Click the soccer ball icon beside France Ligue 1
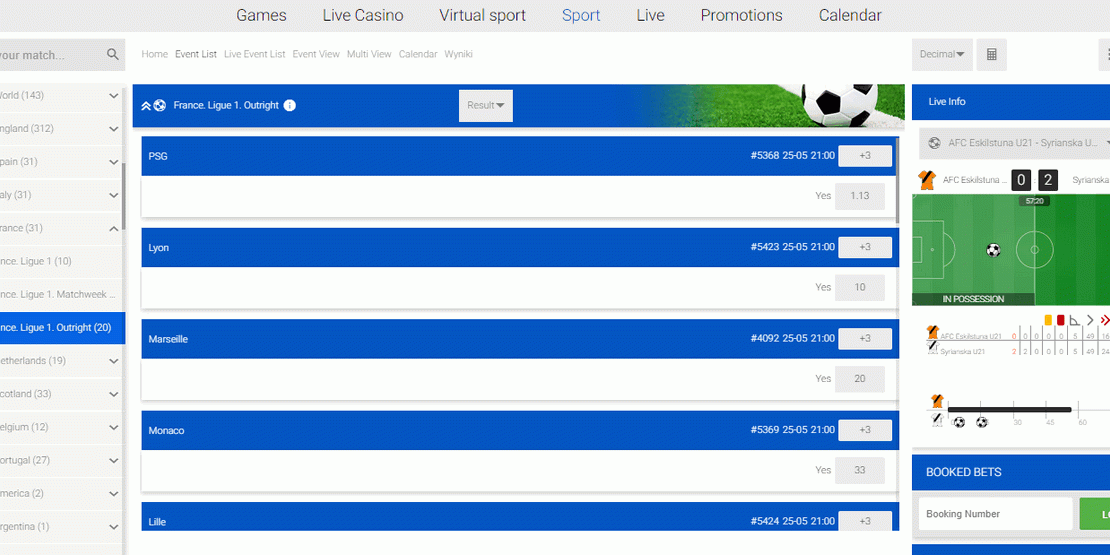 click(159, 105)
